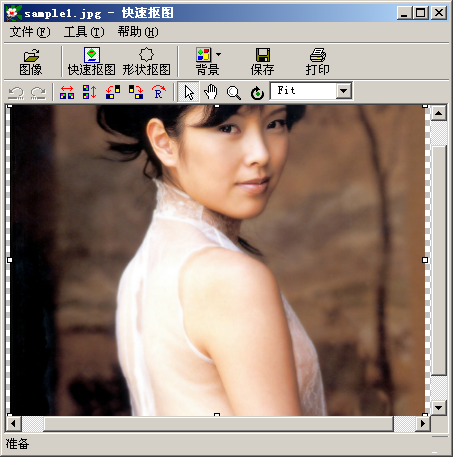Activate the magnifier zoom tool
Screen dimensions: 453x457
pos(234,92)
